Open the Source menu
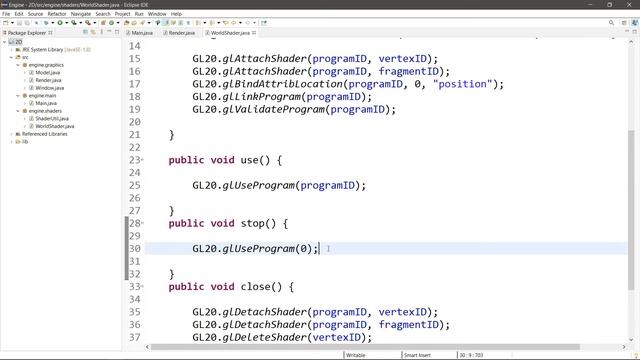This screenshot has width=640, height=360. [x=35, y=14]
